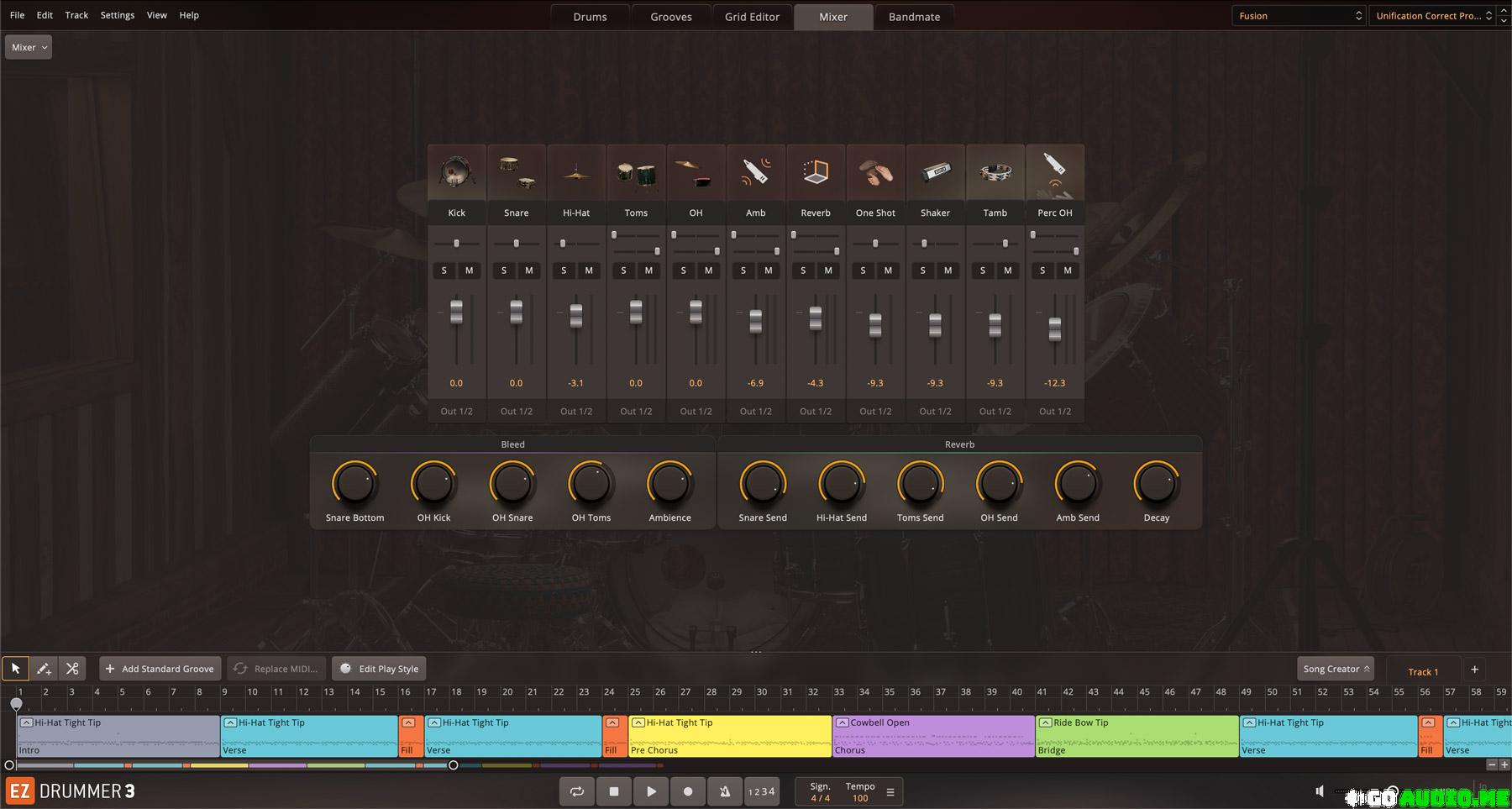
Task: Solo the Reverb channel
Action: pyautogui.click(x=803, y=271)
